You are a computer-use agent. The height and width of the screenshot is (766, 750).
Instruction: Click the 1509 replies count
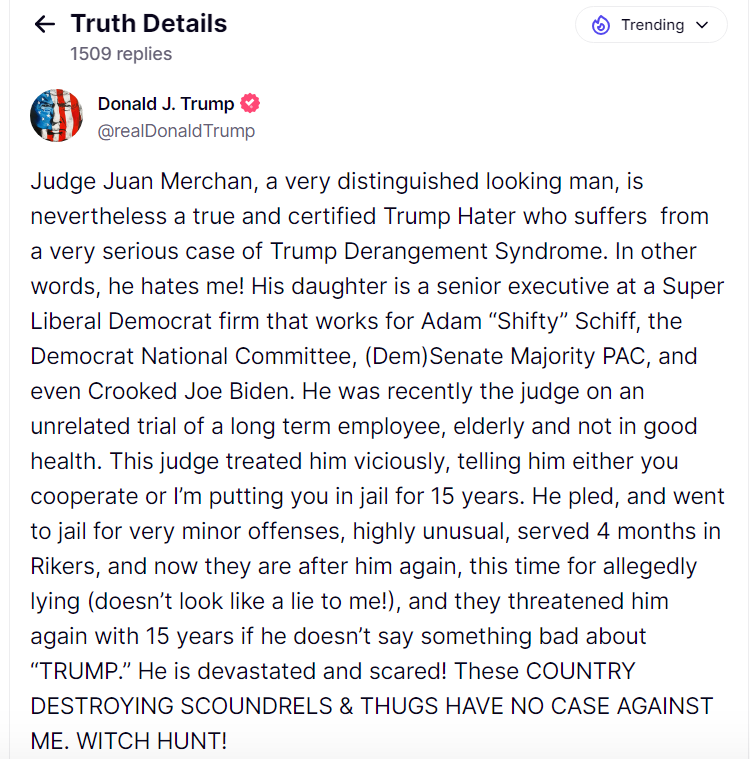coord(120,54)
